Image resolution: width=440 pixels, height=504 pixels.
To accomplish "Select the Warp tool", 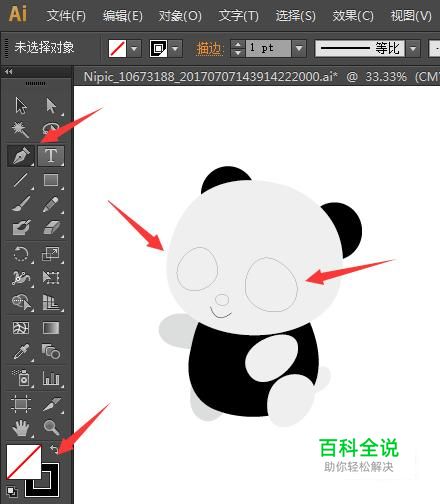I will tap(21, 277).
